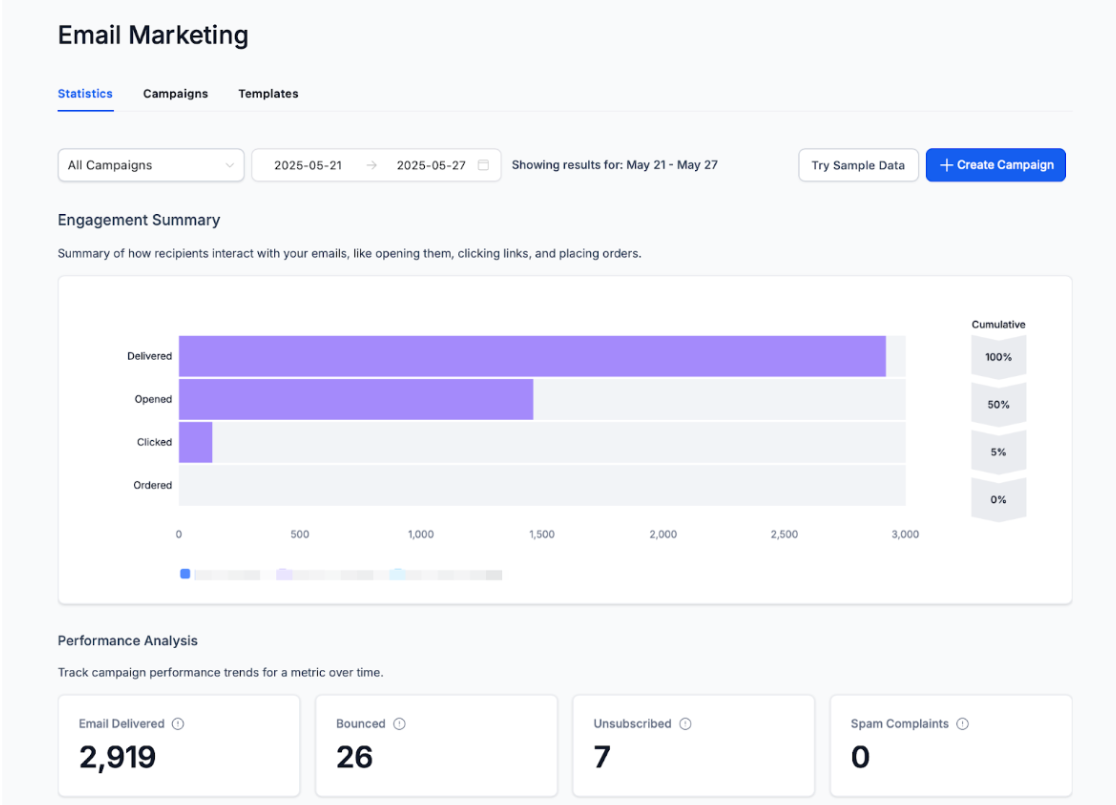Expand the All Campaigns dropdown

(x=150, y=165)
